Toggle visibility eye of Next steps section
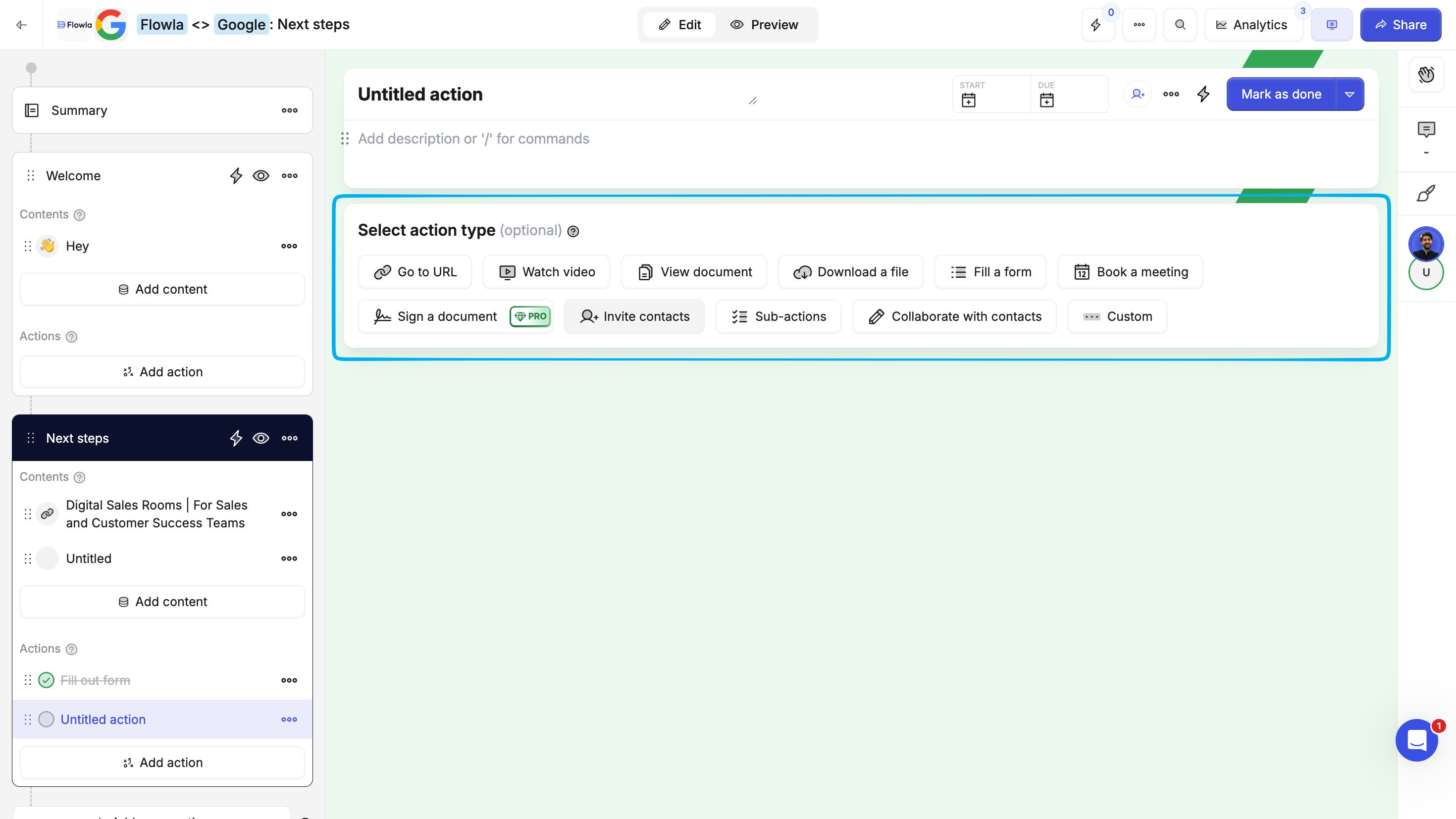This screenshot has height=819, width=1456. (x=260, y=438)
